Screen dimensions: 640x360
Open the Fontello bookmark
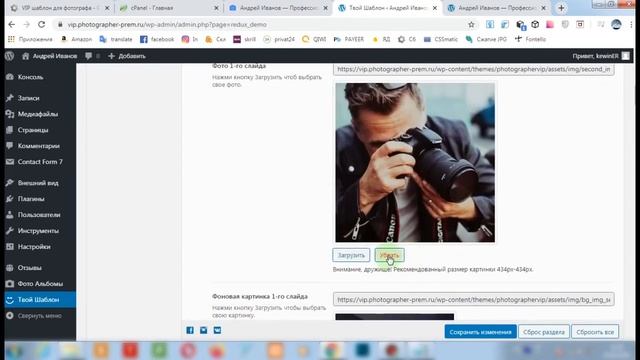(530, 39)
